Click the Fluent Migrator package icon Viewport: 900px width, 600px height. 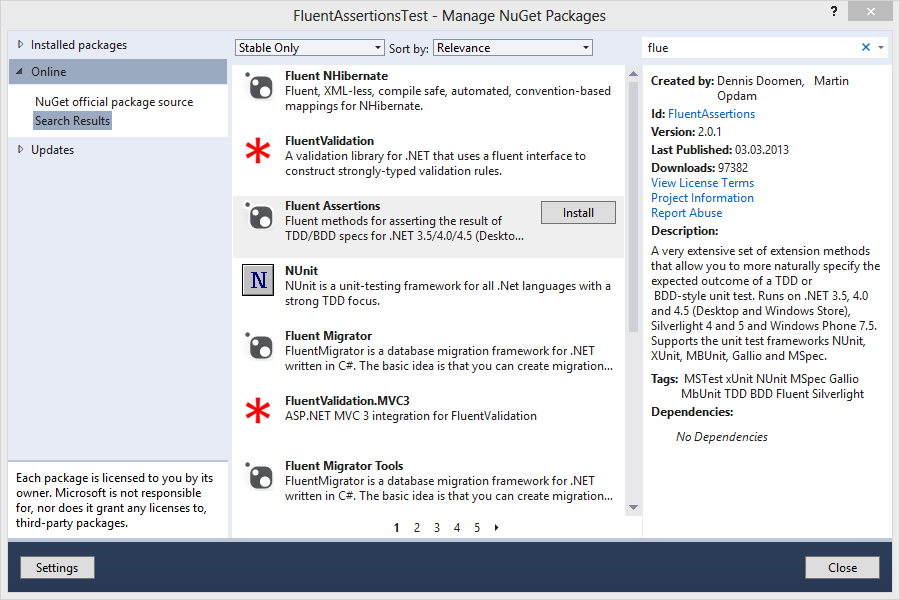tap(259, 346)
